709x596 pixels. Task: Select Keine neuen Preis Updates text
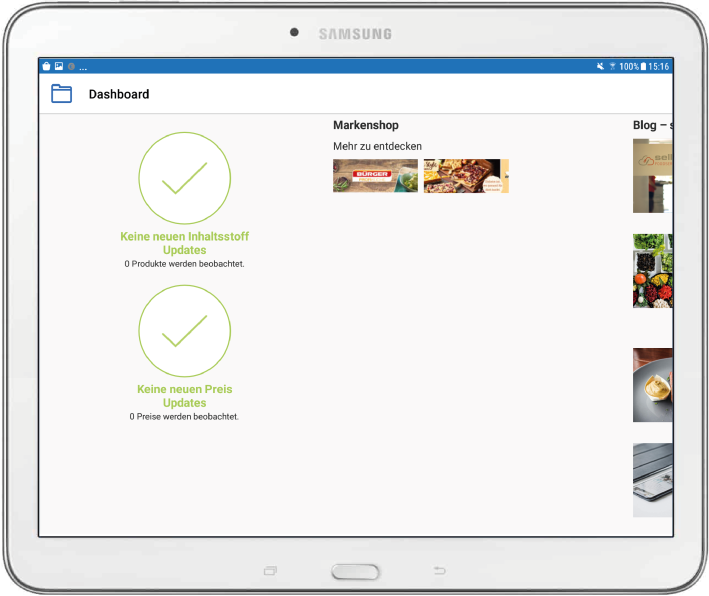(184, 396)
